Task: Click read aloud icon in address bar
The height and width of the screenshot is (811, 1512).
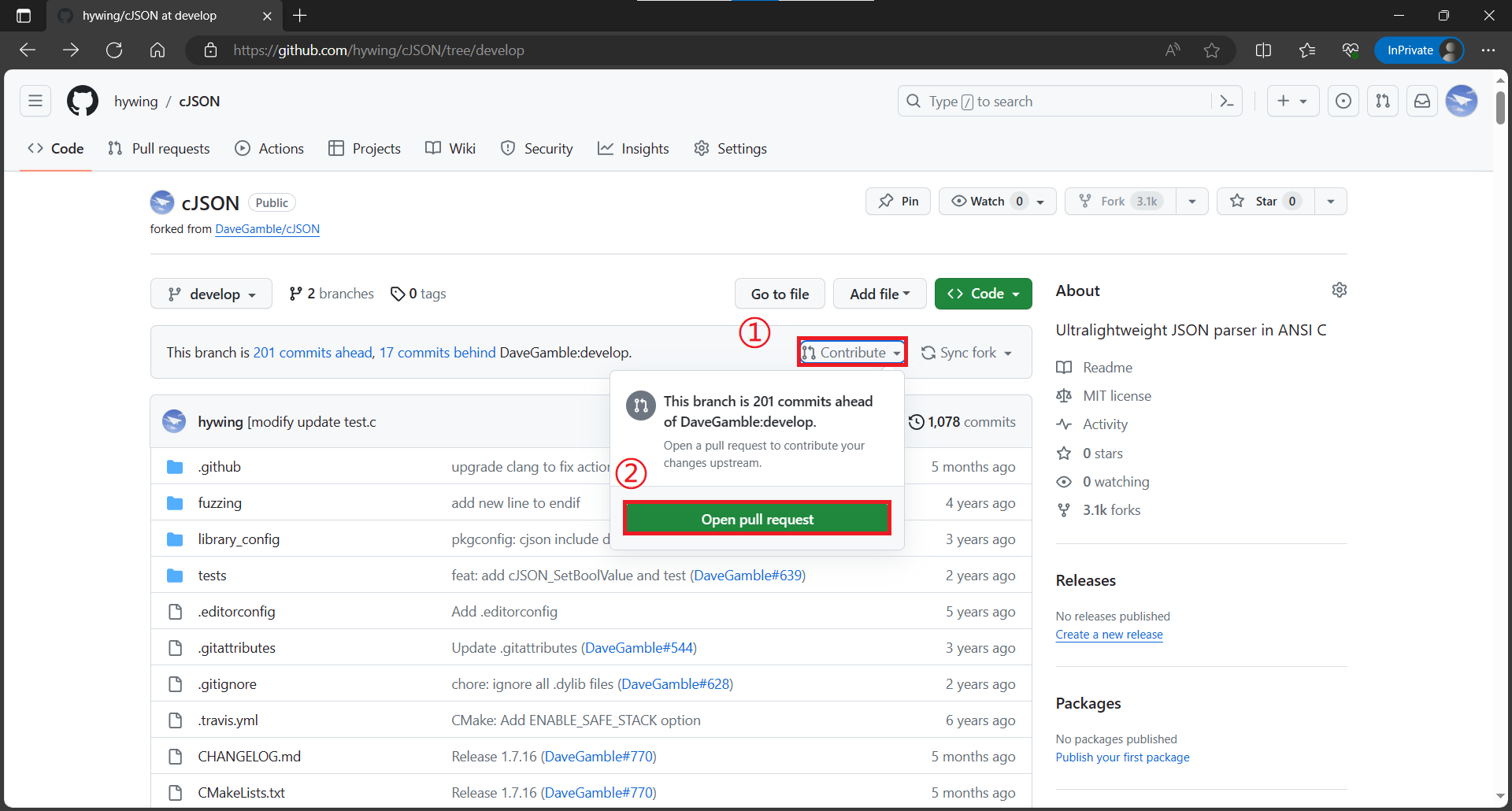Action: coord(1173,50)
